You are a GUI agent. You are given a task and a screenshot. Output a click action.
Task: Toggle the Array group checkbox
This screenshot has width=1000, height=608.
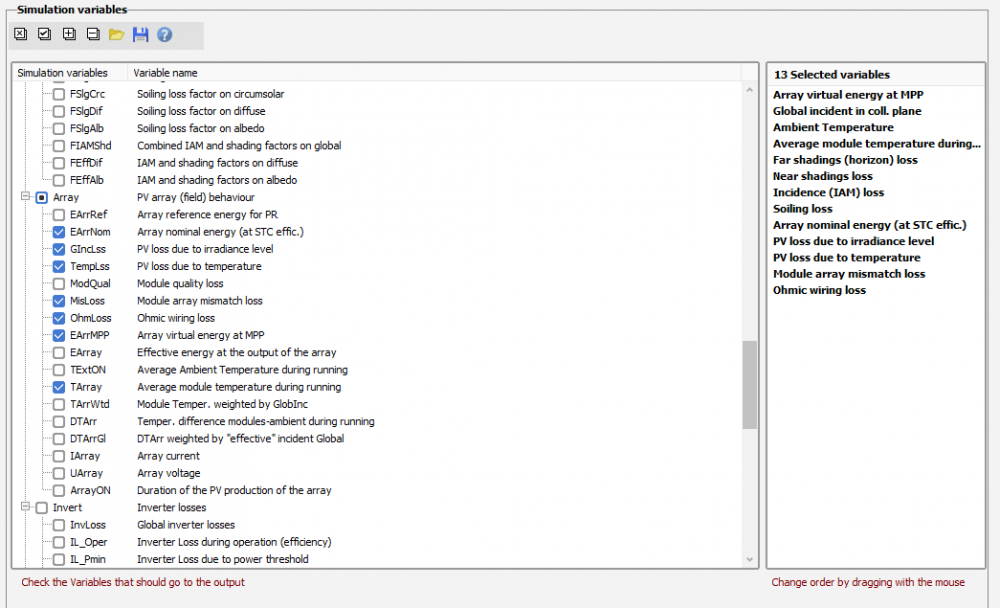(41, 198)
